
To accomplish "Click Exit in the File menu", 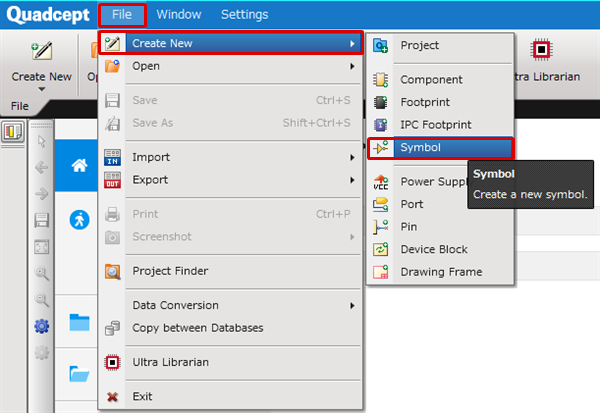I will [x=230, y=397].
